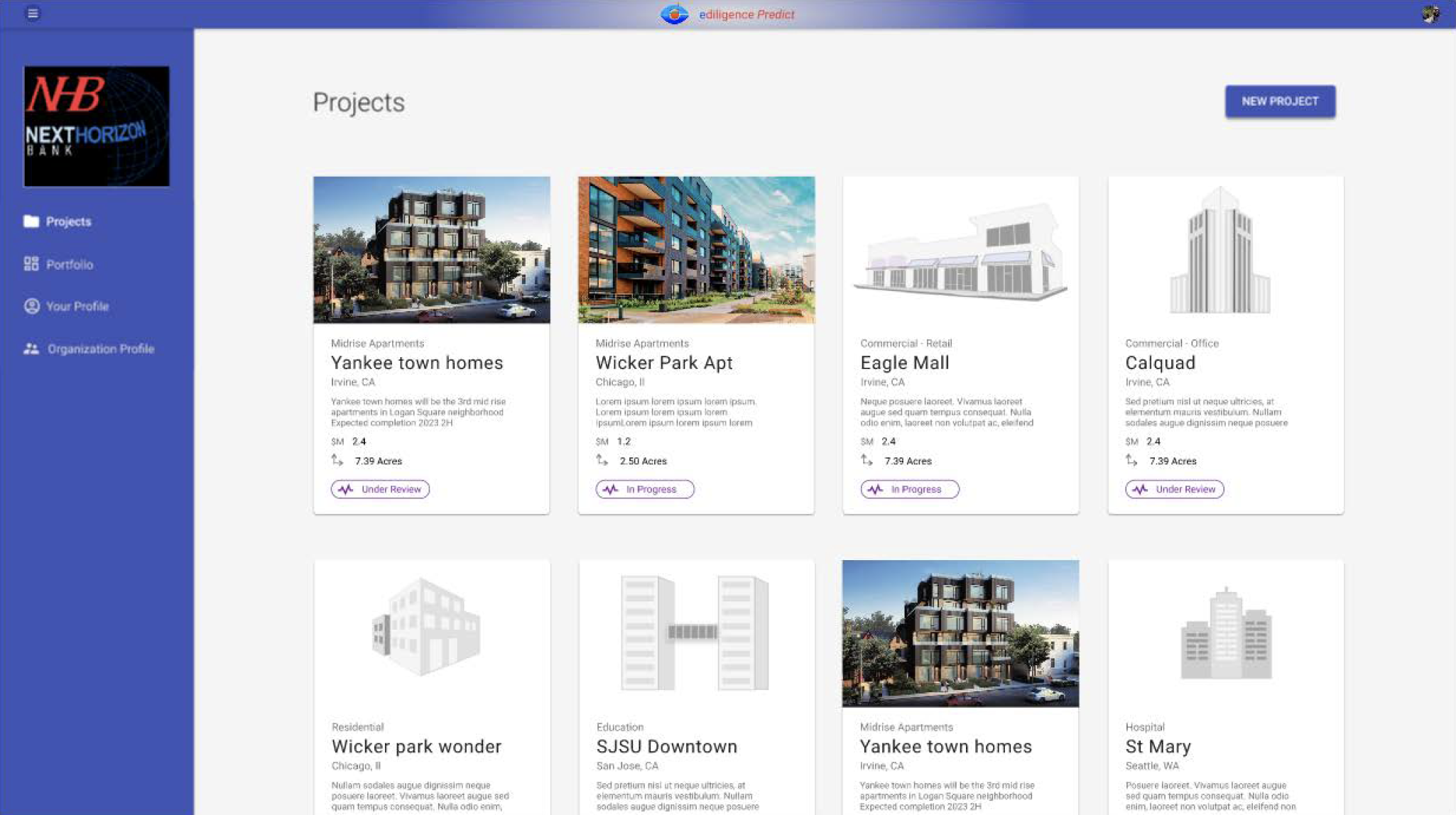Screen dimensions: 1456x815
Task: Open the Wicker Park Apt building photo
Action: [696, 250]
